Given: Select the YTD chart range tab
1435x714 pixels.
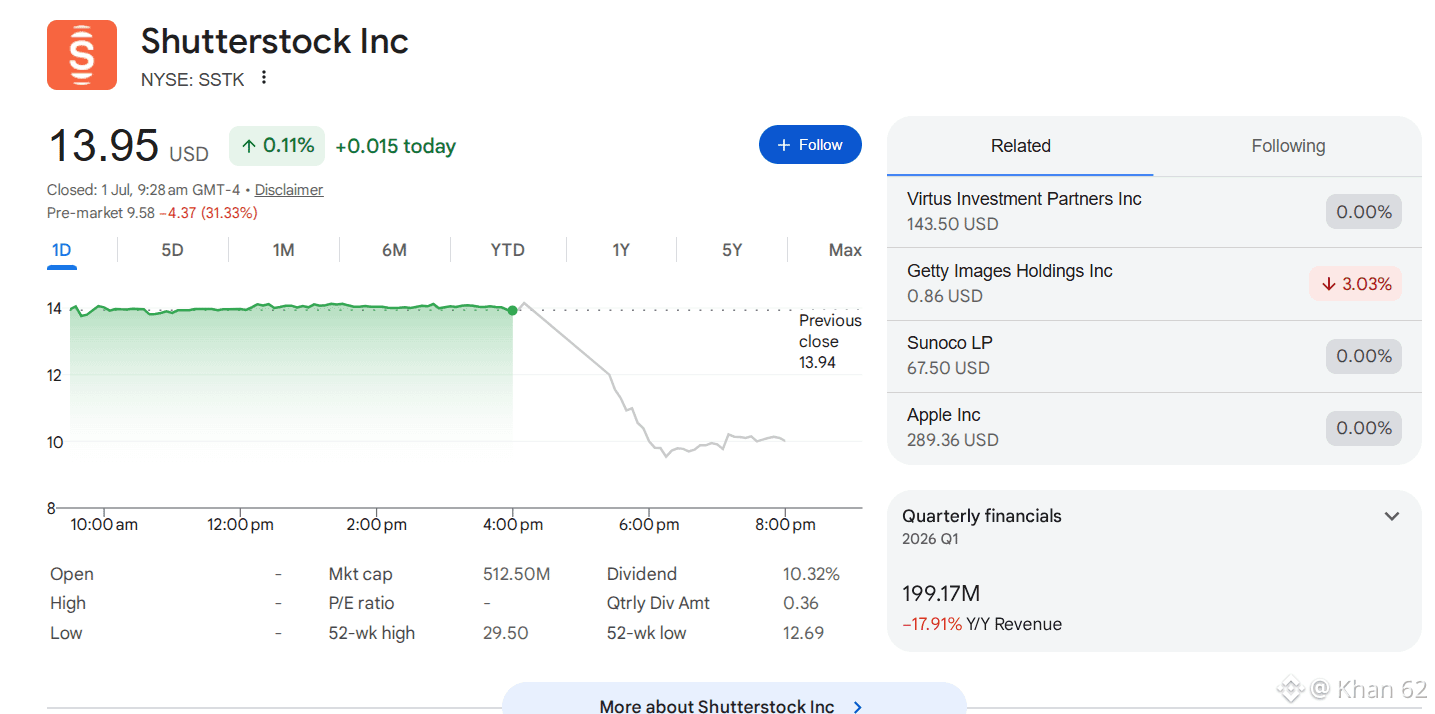Looking at the screenshot, I should coord(507,250).
